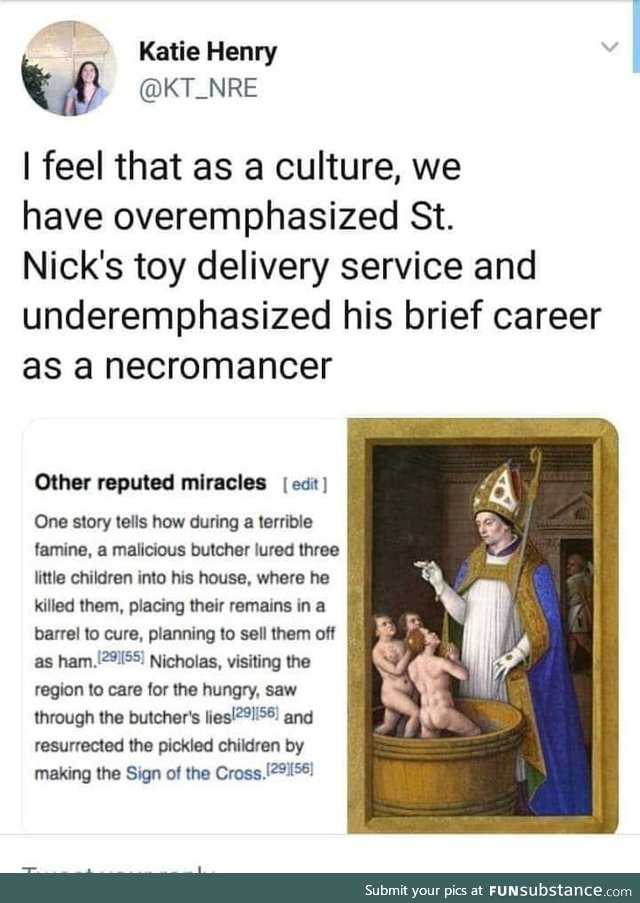Open Katie Henry's profile picture
The height and width of the screenshot is (903, 640).
(x=69, y=69)
